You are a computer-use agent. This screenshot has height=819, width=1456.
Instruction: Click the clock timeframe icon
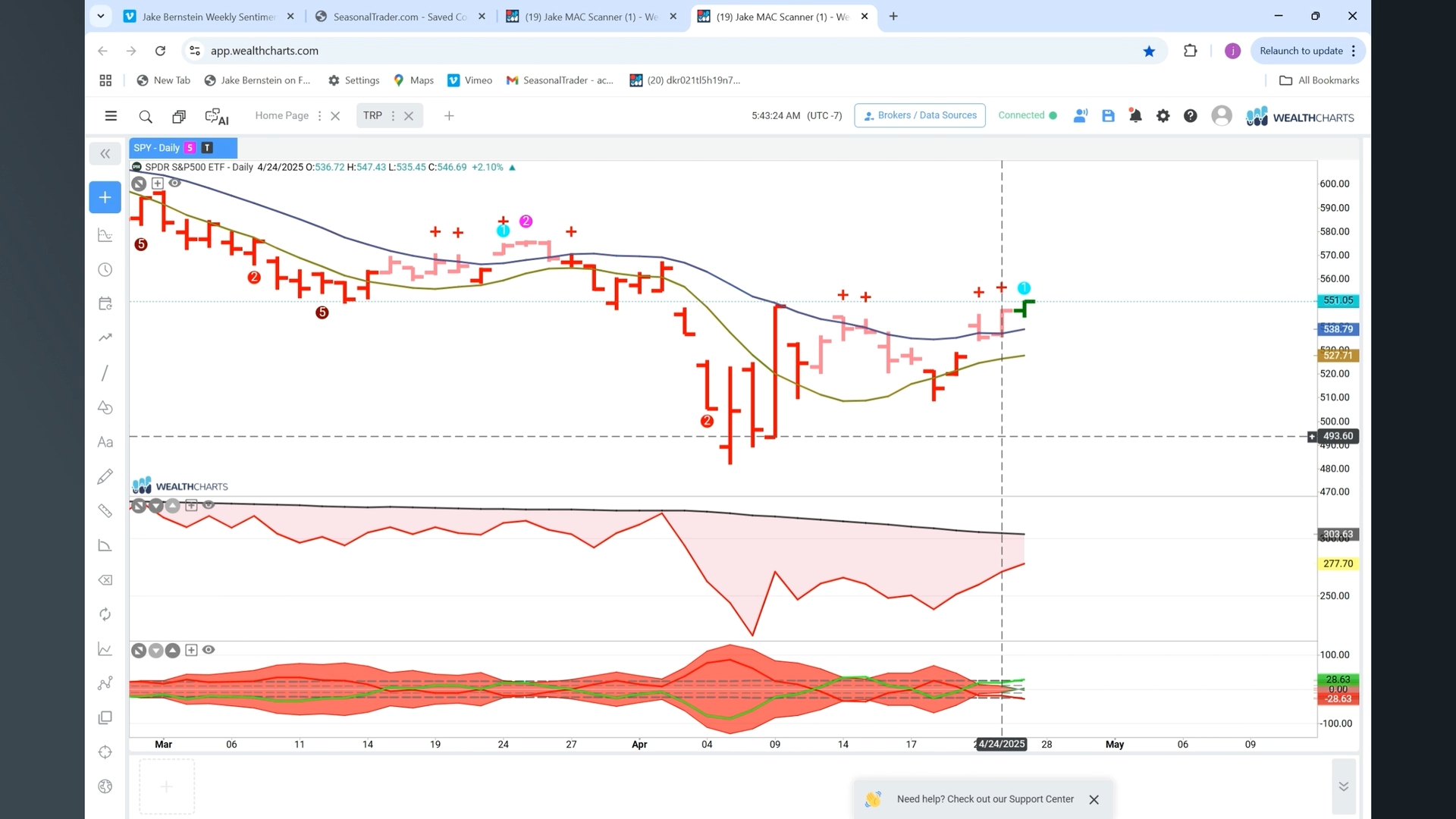pos(105,270)
